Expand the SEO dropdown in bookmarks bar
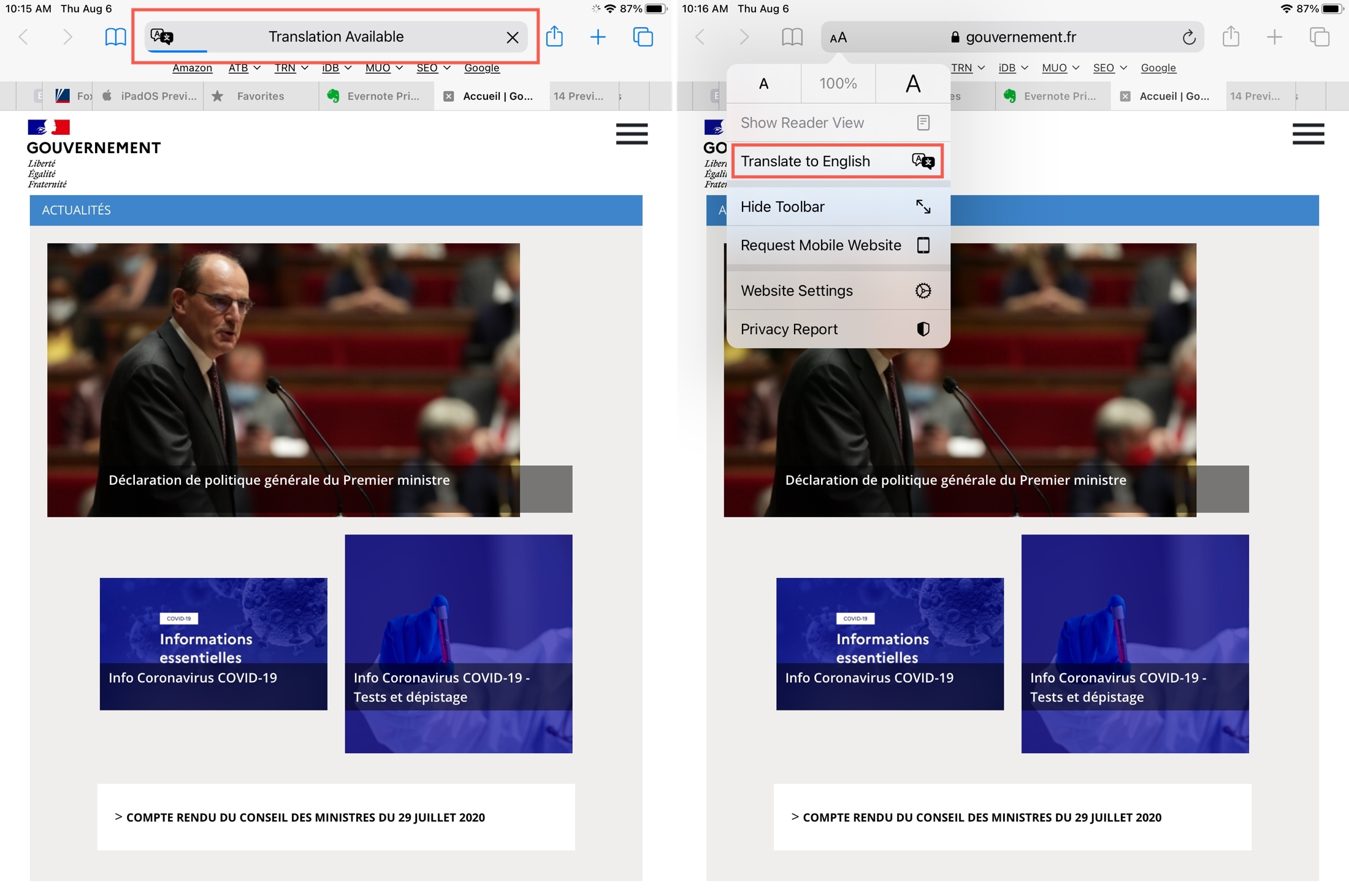The height and width of the screenshot is (896, 1349). [432, 69]
